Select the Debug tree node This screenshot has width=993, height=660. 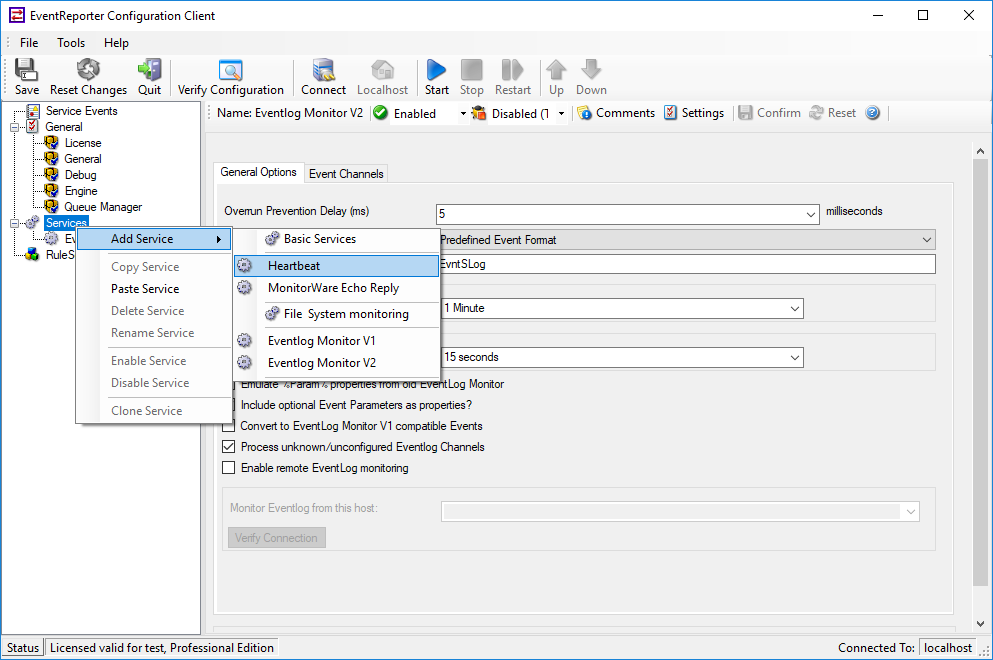[80, 175]
